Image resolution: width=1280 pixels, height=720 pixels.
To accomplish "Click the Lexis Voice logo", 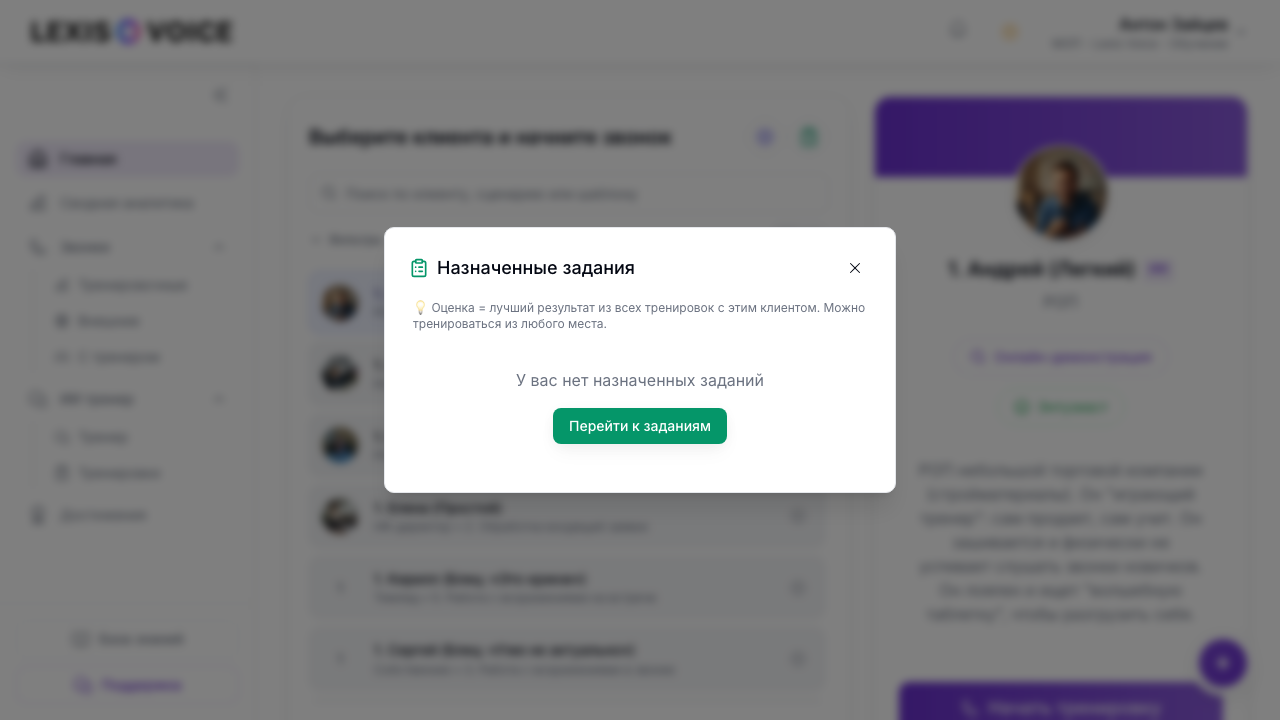I will tap(131, 32).
